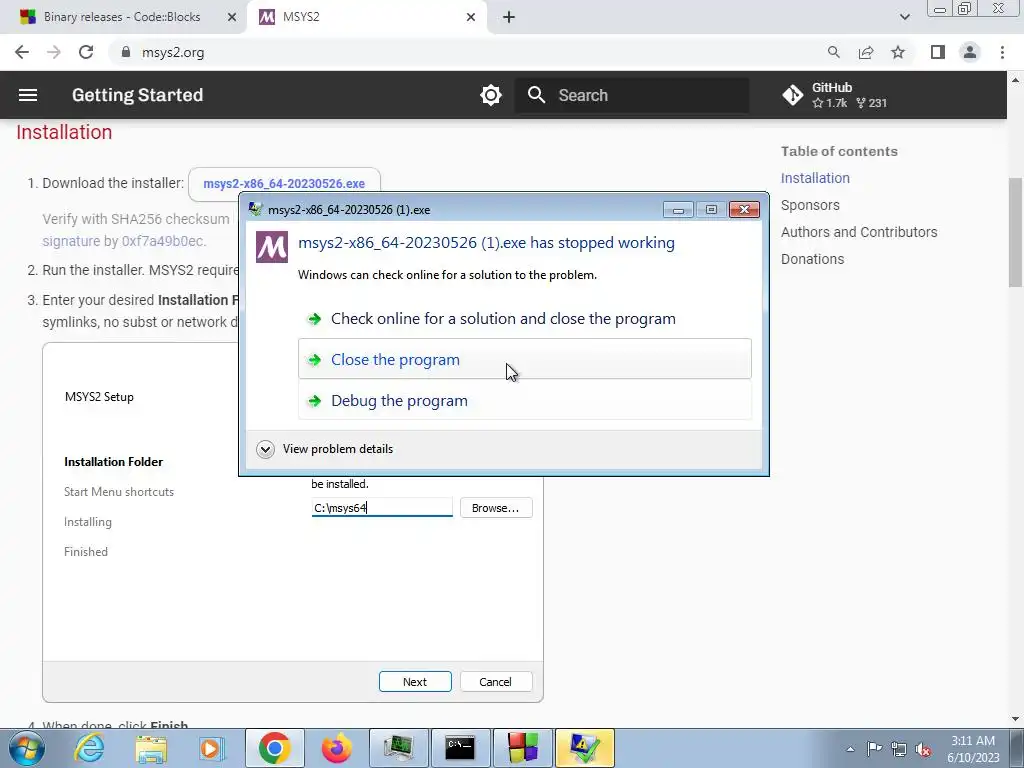Open the Chrome profile avatar
This screenshot has width=1024, height=768.
(x=970, y=52)
